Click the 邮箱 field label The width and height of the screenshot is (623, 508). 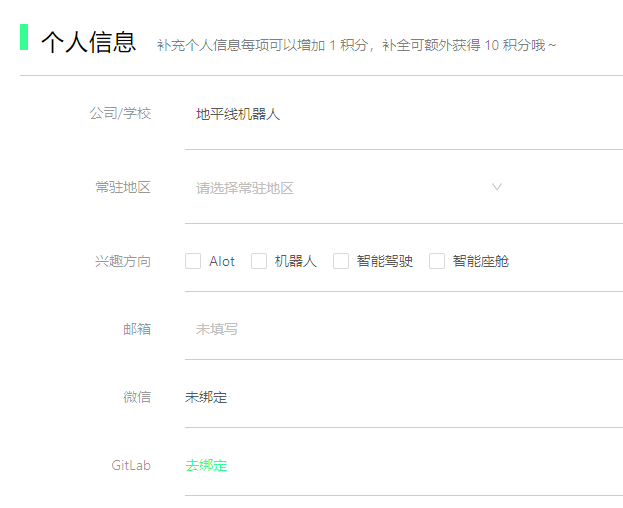click(137, 329)
